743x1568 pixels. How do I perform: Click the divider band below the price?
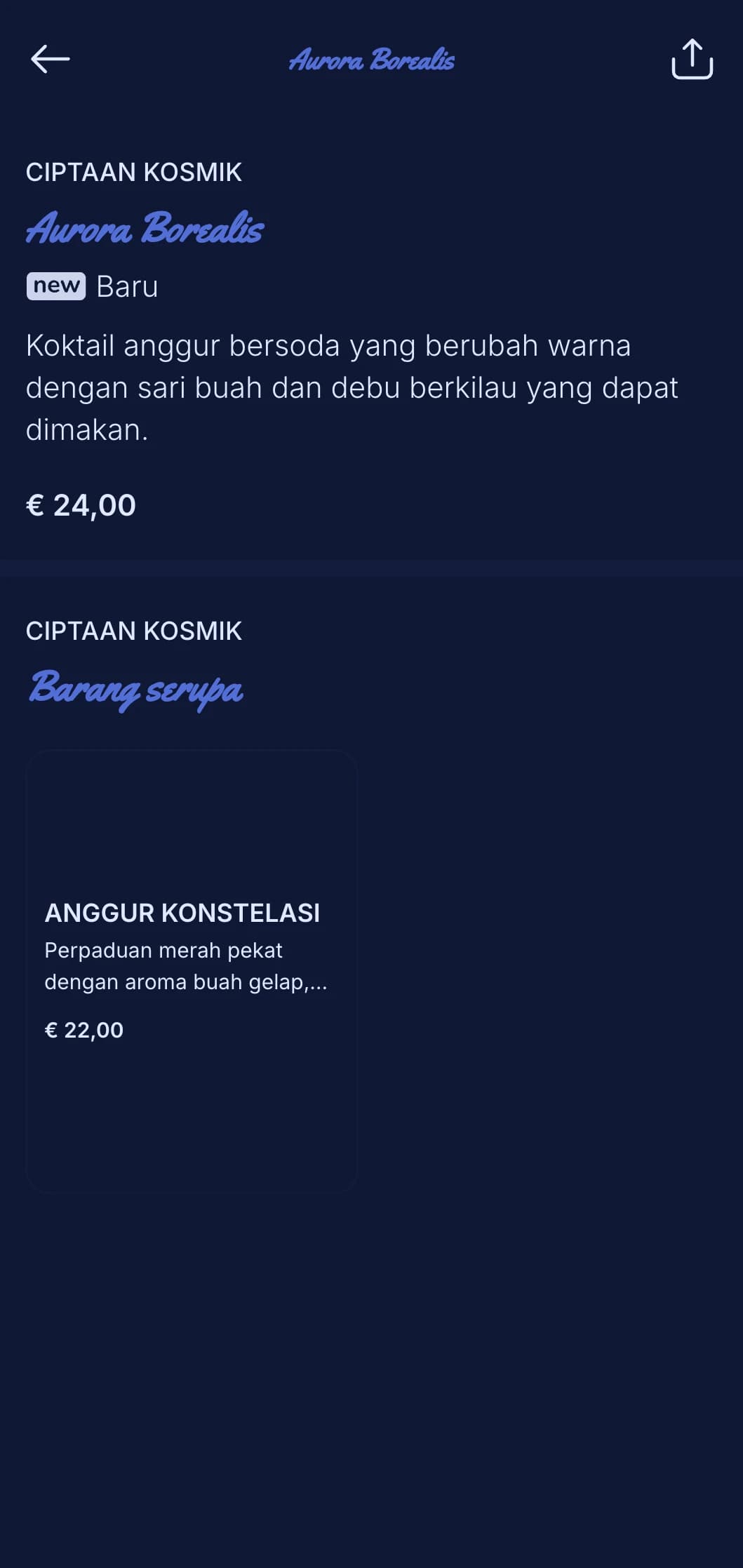371,569
